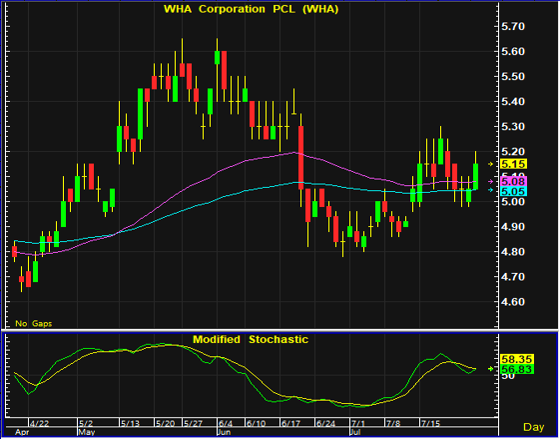Click the 50 level label in stochastic panel
This screenshot has height=439, width=560.
[507, 376]
